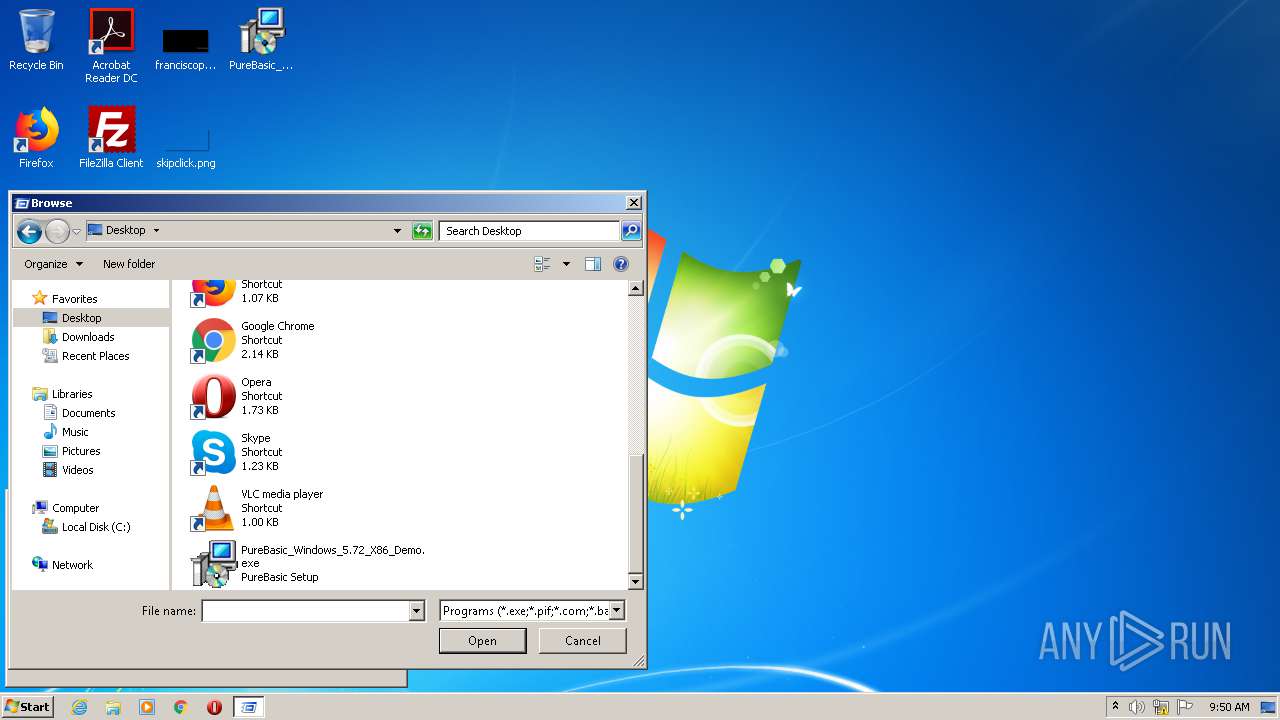Open Windows Explorer from taskbar

pyautogui.click(x=113, y=707)
